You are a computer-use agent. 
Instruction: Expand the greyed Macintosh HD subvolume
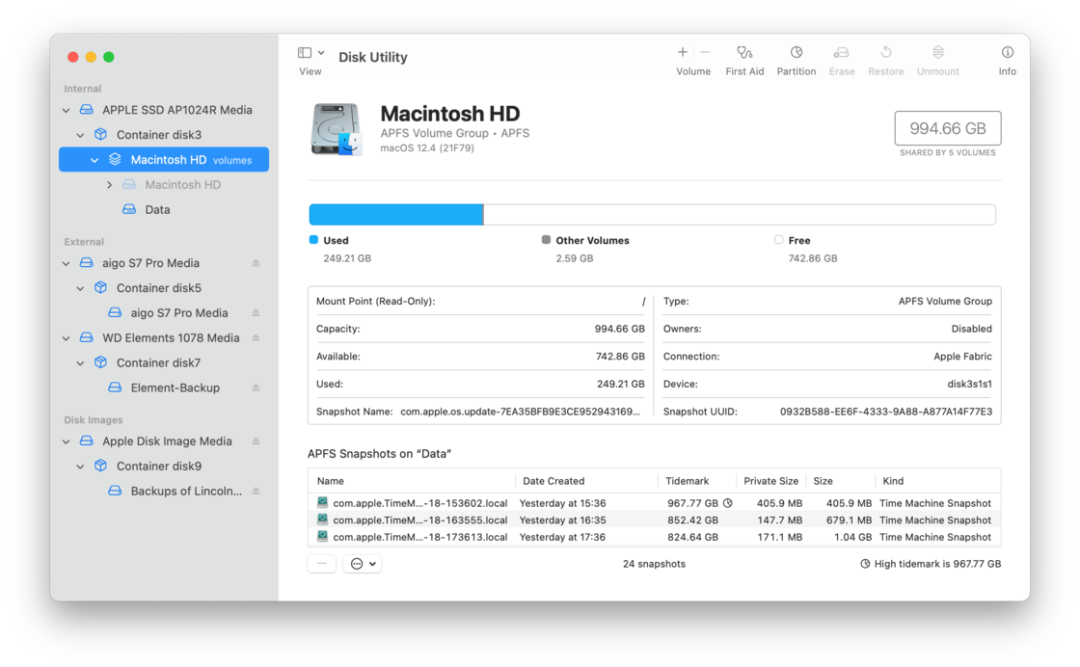point(109,185)
